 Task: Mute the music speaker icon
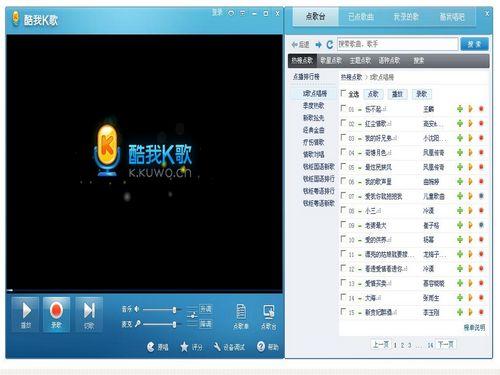click(x=136, y=309)
